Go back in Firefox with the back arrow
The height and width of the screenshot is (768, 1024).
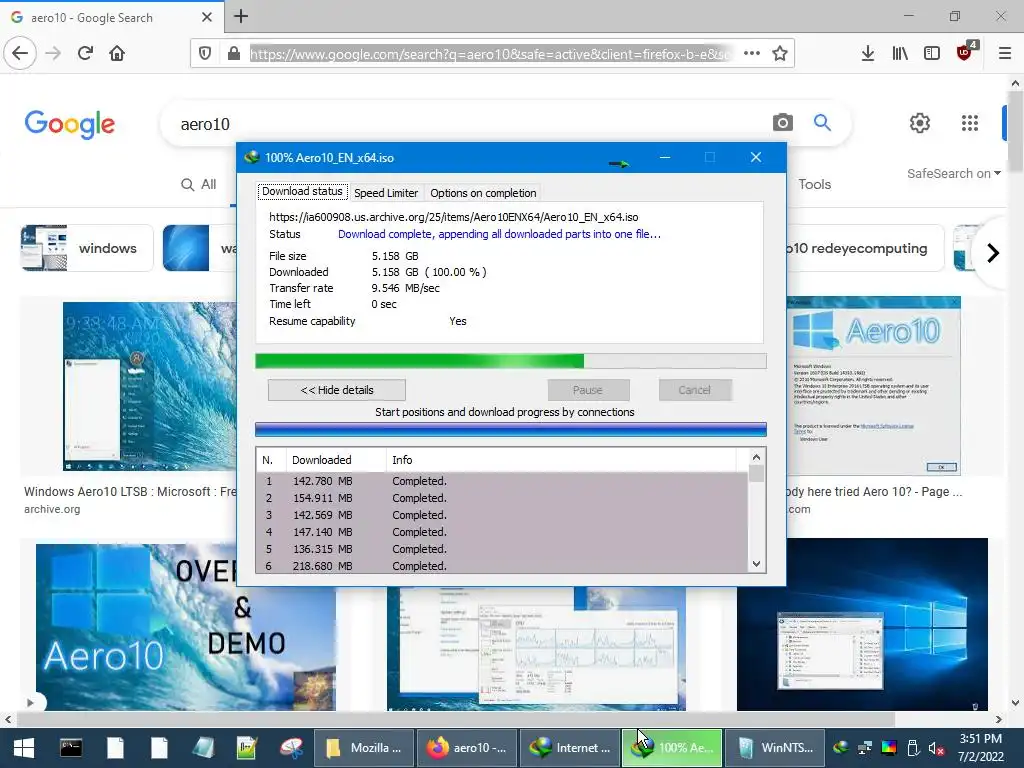(20, 53)
